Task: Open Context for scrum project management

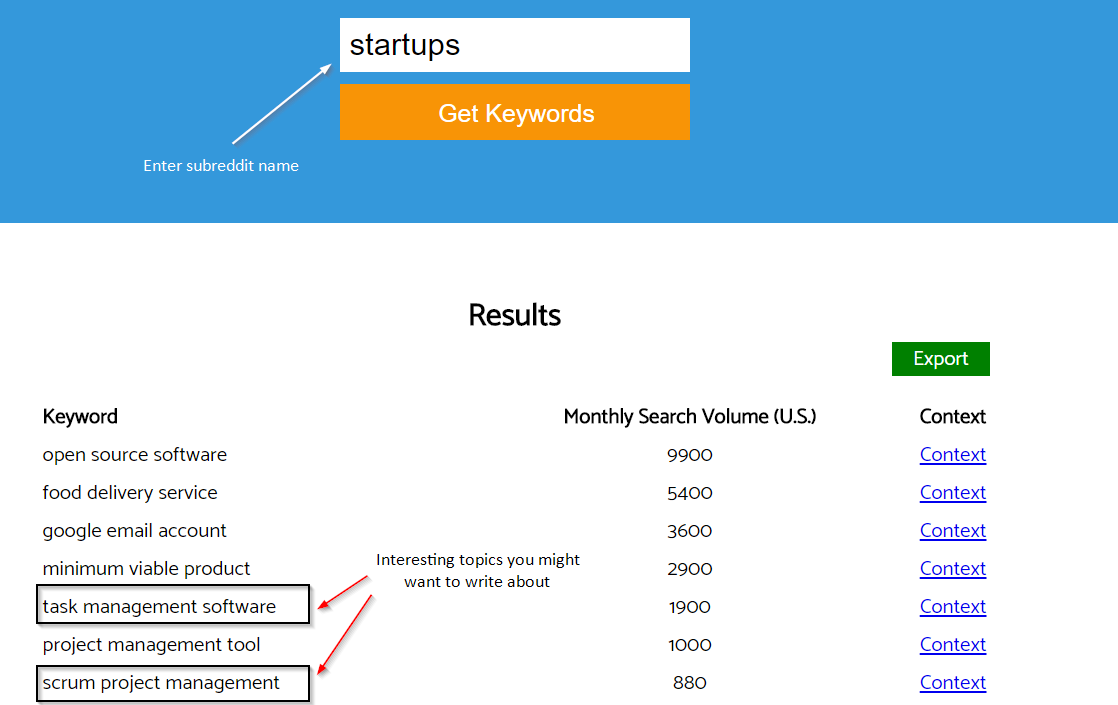Action: click(x=951, y=682)
